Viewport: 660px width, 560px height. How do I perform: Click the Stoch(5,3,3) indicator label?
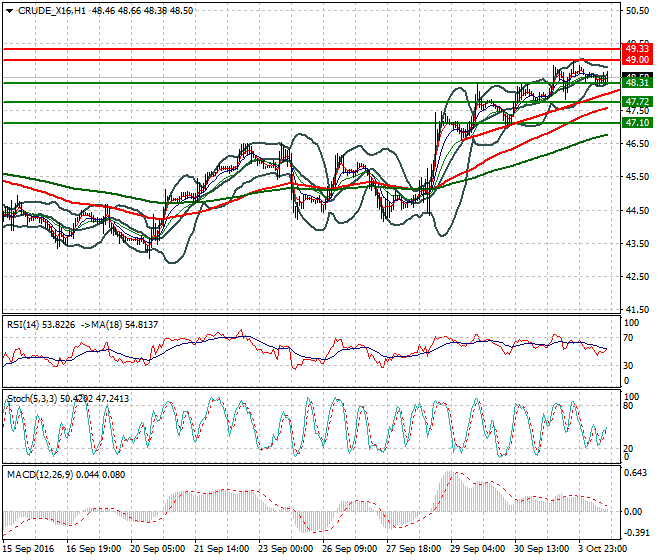(x=32, y=398)
